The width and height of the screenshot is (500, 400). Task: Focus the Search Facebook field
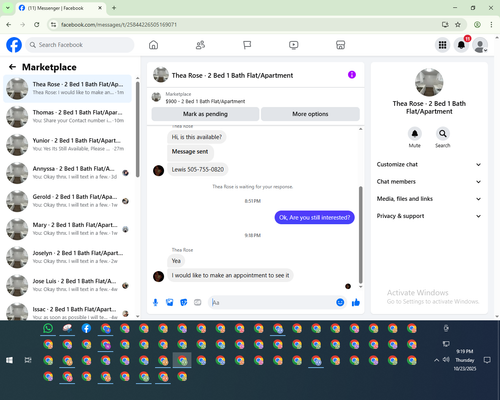80,45
